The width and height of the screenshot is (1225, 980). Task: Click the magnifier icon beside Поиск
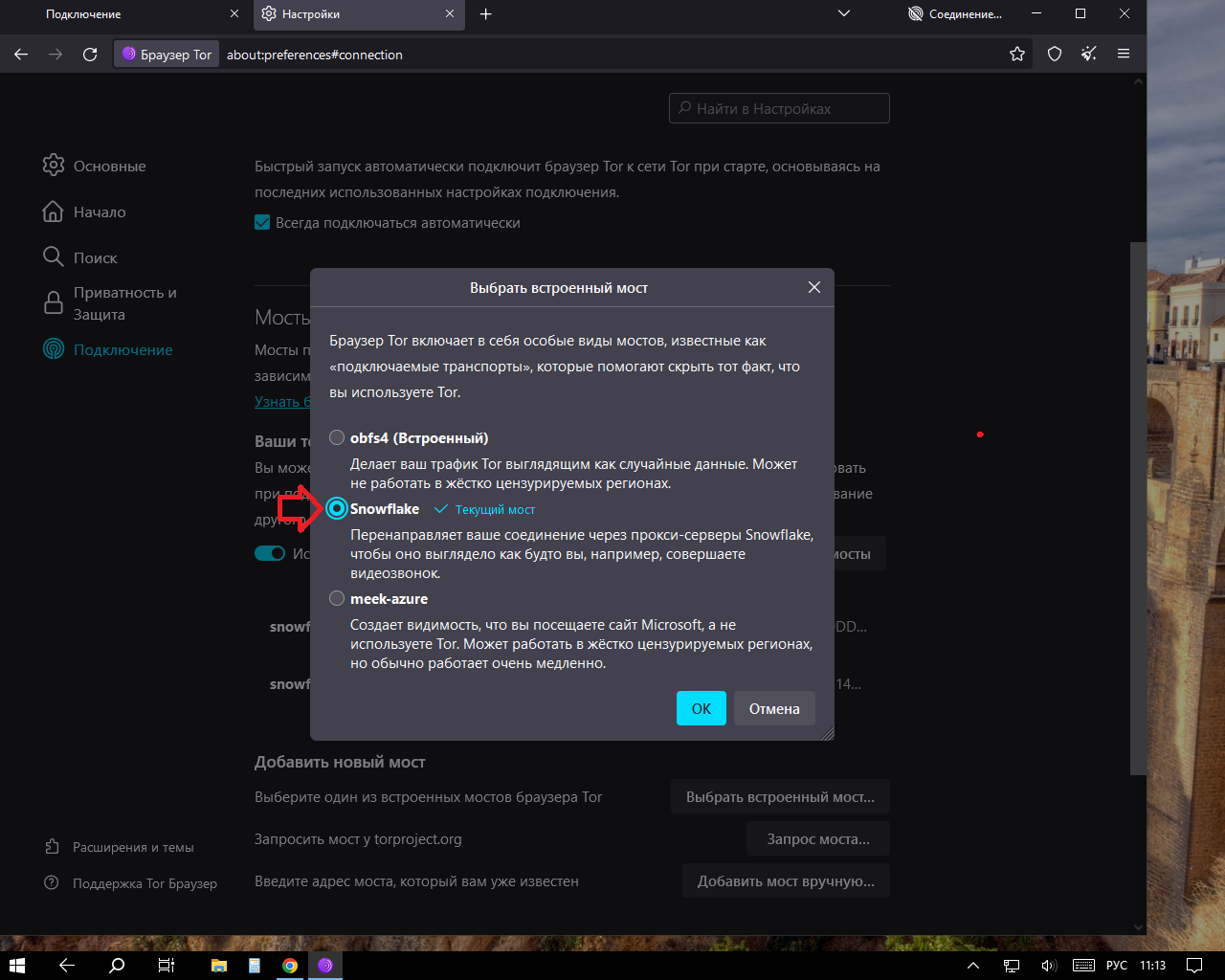coord(54,256)
